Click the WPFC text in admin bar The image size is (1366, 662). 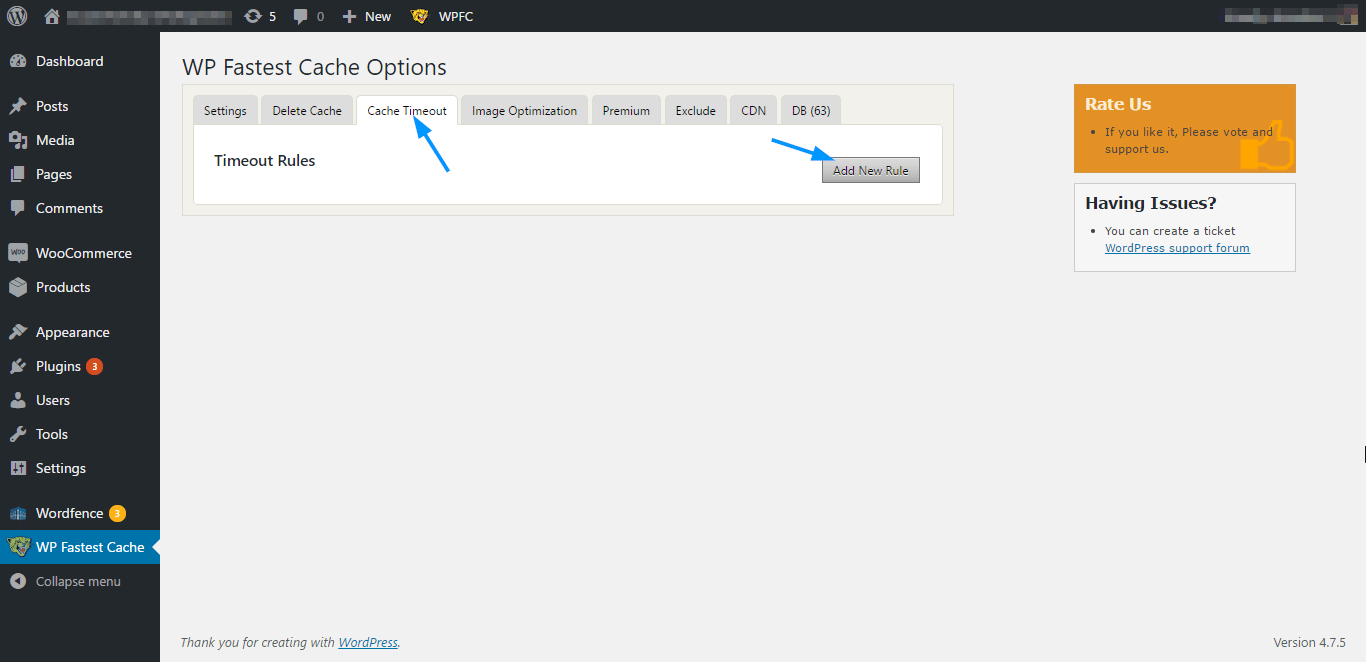[x=456, y=16]
